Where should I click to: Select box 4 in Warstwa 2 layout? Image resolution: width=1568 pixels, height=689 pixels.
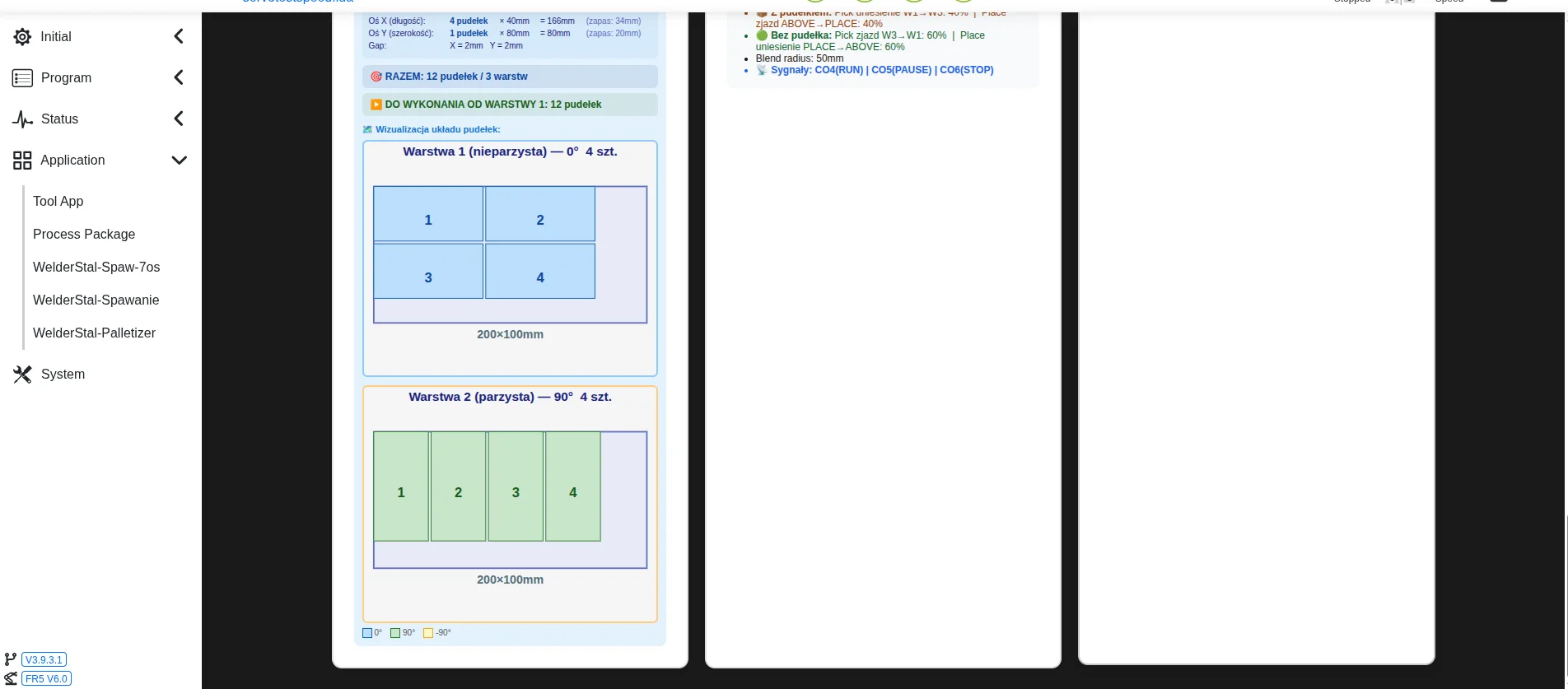pyautogui.click(x=573, y=486)
